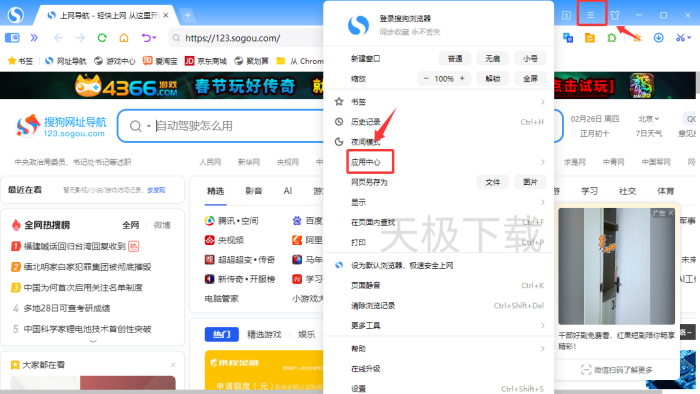
Task: Toggle 页面静音 in the menu
Action: pyautogui.click(x=438, y=286)
